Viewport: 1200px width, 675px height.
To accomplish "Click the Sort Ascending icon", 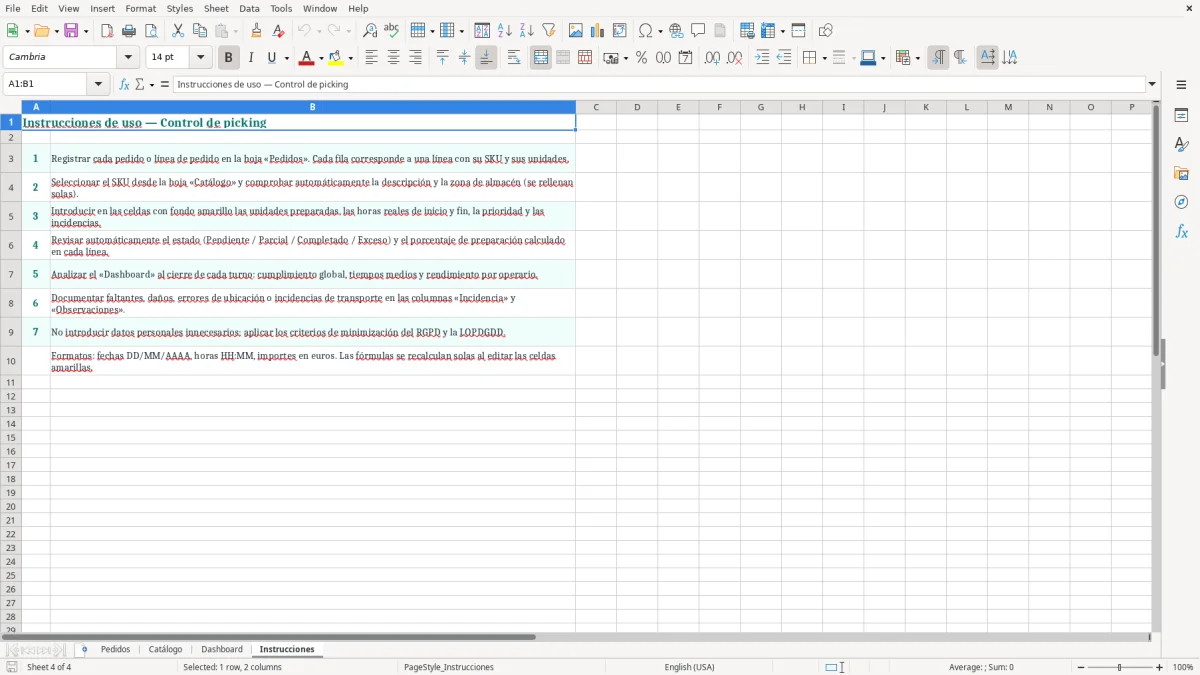I will (x=505, y=31).
